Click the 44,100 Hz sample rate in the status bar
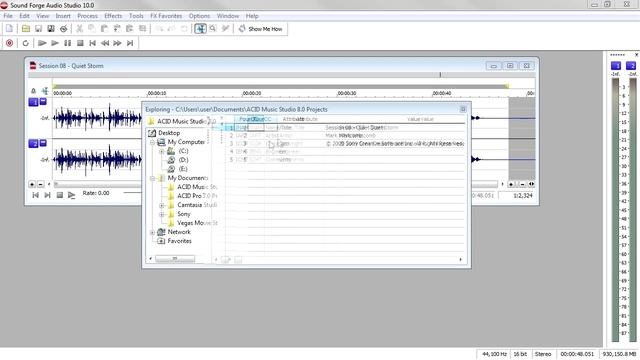The height and width of the screenshot is (360, 640). [494, 354]
